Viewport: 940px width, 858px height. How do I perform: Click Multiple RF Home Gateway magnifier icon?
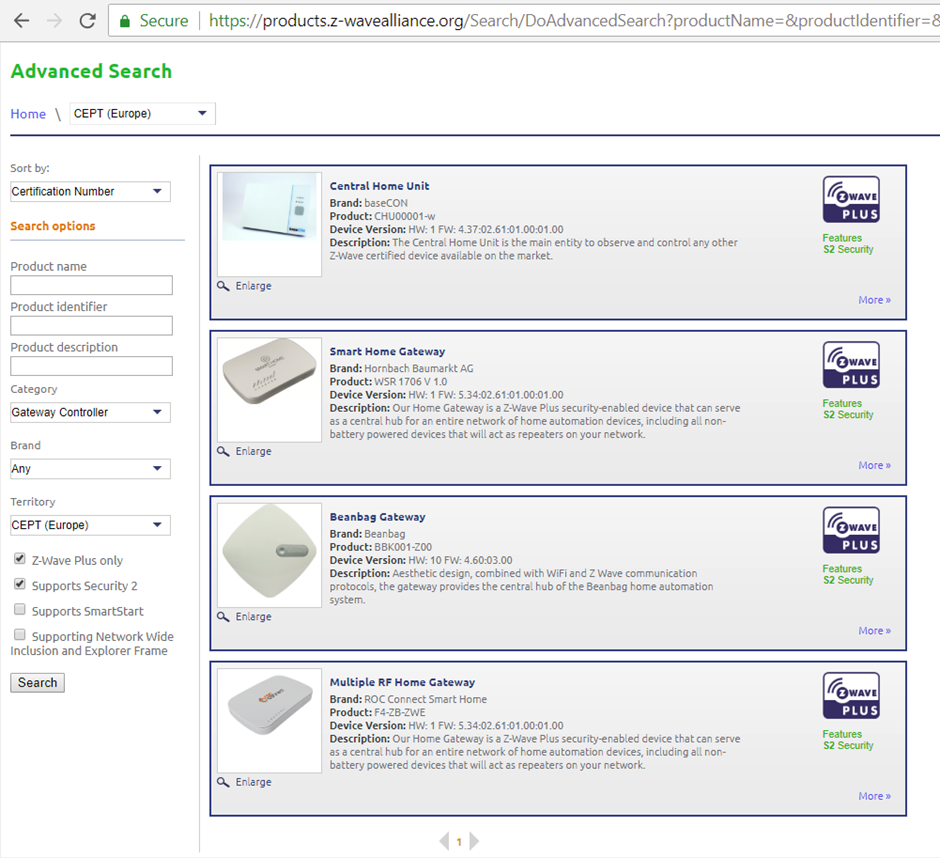[x=223, y=782]
